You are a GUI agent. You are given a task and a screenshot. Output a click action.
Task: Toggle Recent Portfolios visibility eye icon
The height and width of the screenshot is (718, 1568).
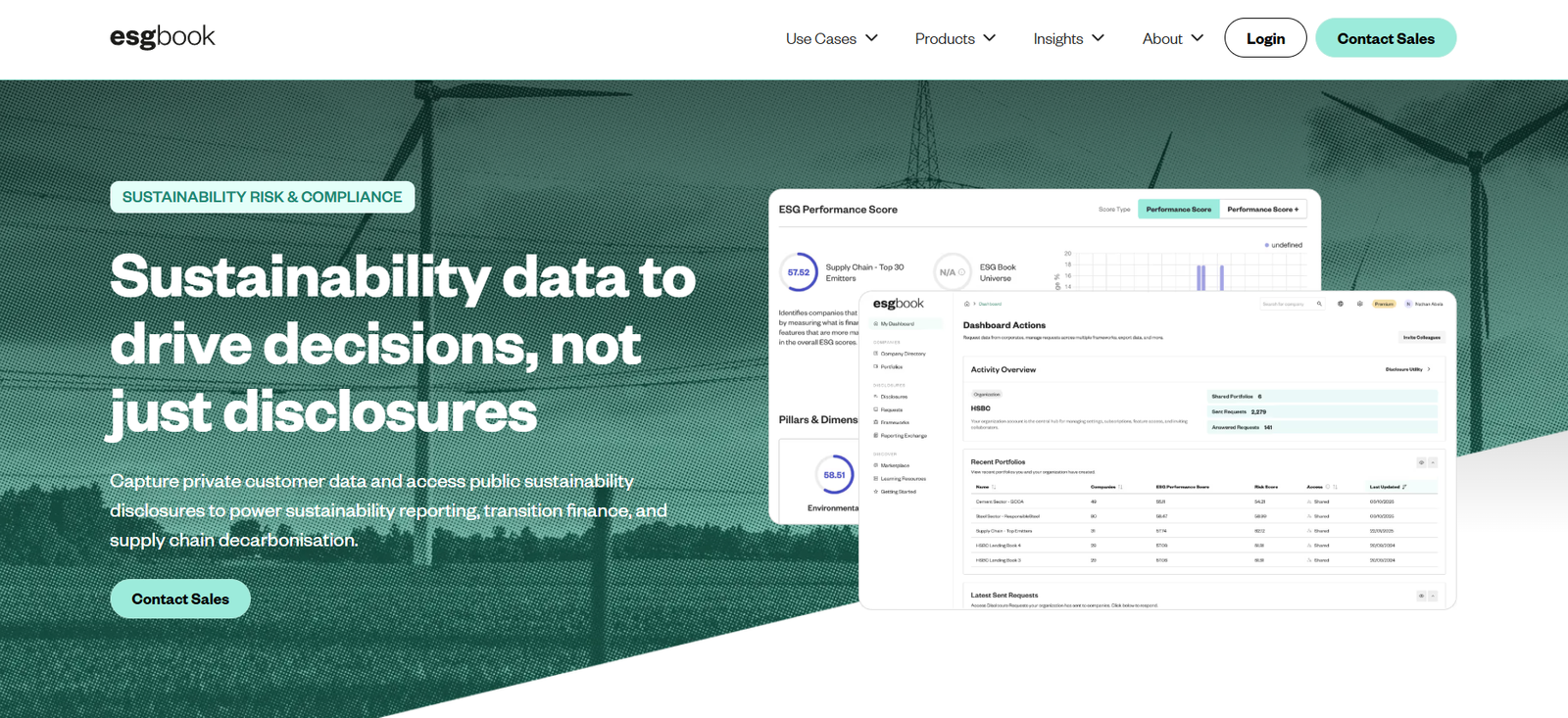1421,462
